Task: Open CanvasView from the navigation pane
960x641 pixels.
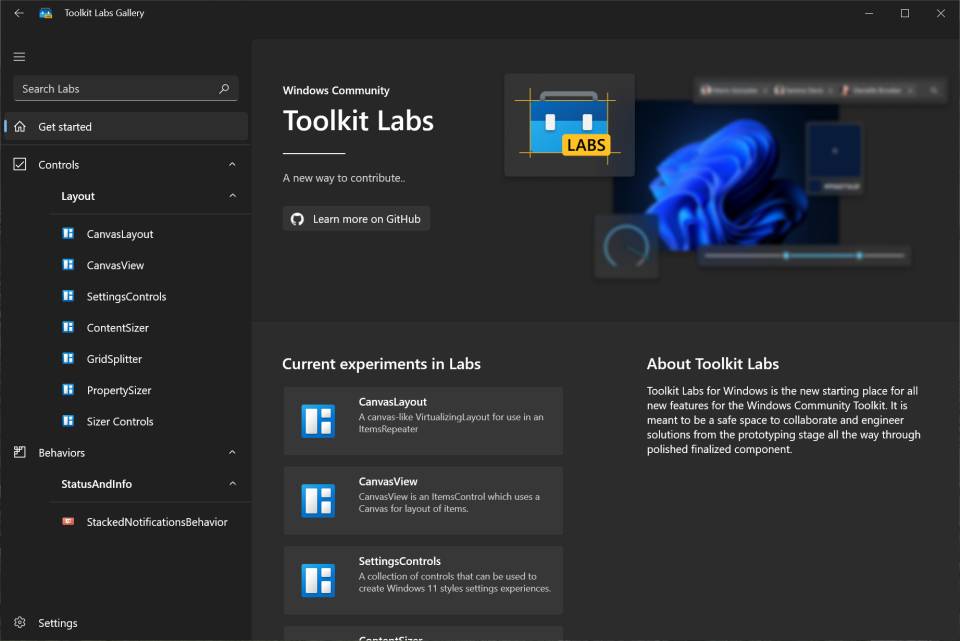Action: [68, 264]
